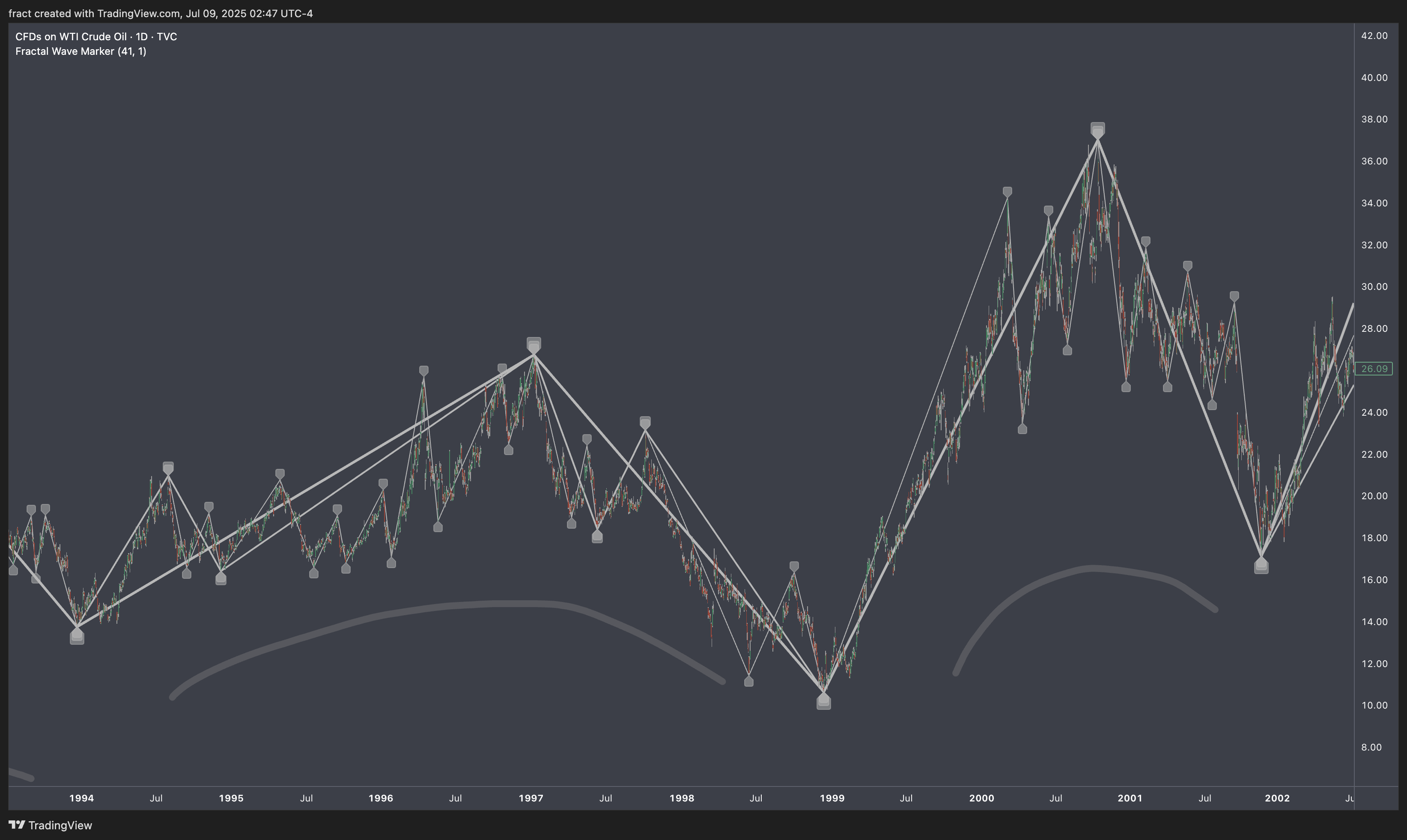Click the TradingView logo at the bottom

pos(51,825)
